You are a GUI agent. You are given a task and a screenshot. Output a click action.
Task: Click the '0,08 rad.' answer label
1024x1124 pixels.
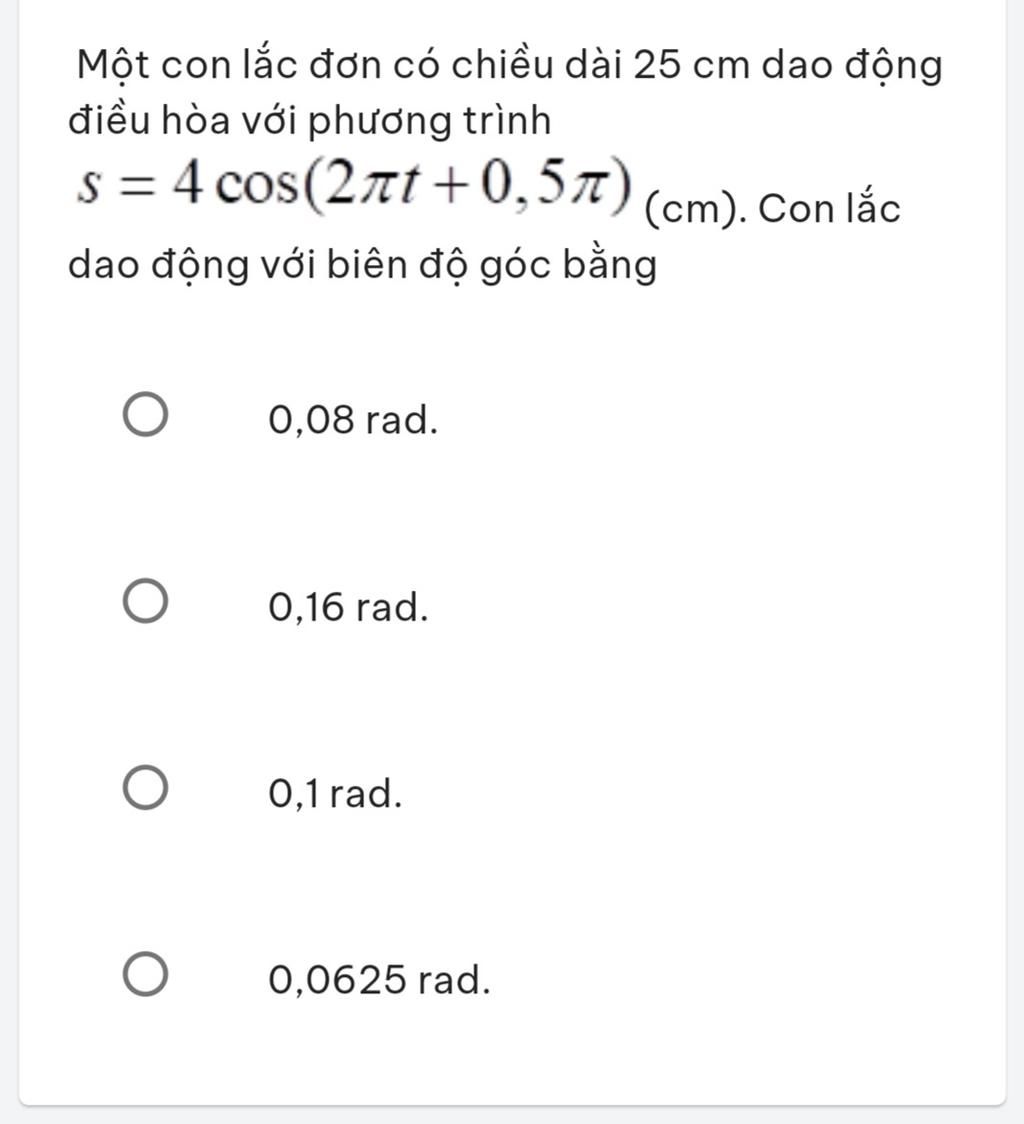pyautogui.click(x=353, y=419)
